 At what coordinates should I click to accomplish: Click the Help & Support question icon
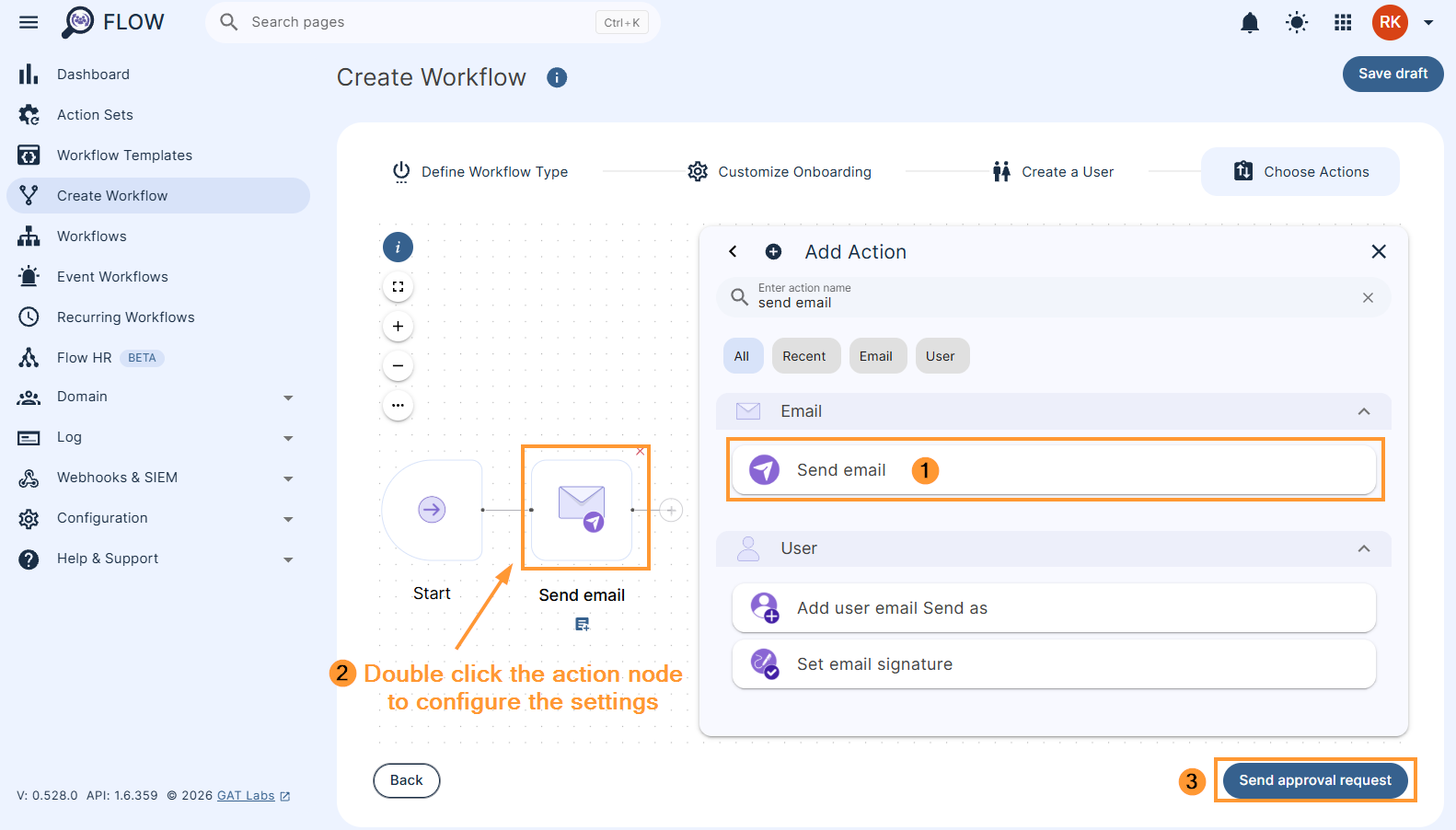(x=29, y=559)
